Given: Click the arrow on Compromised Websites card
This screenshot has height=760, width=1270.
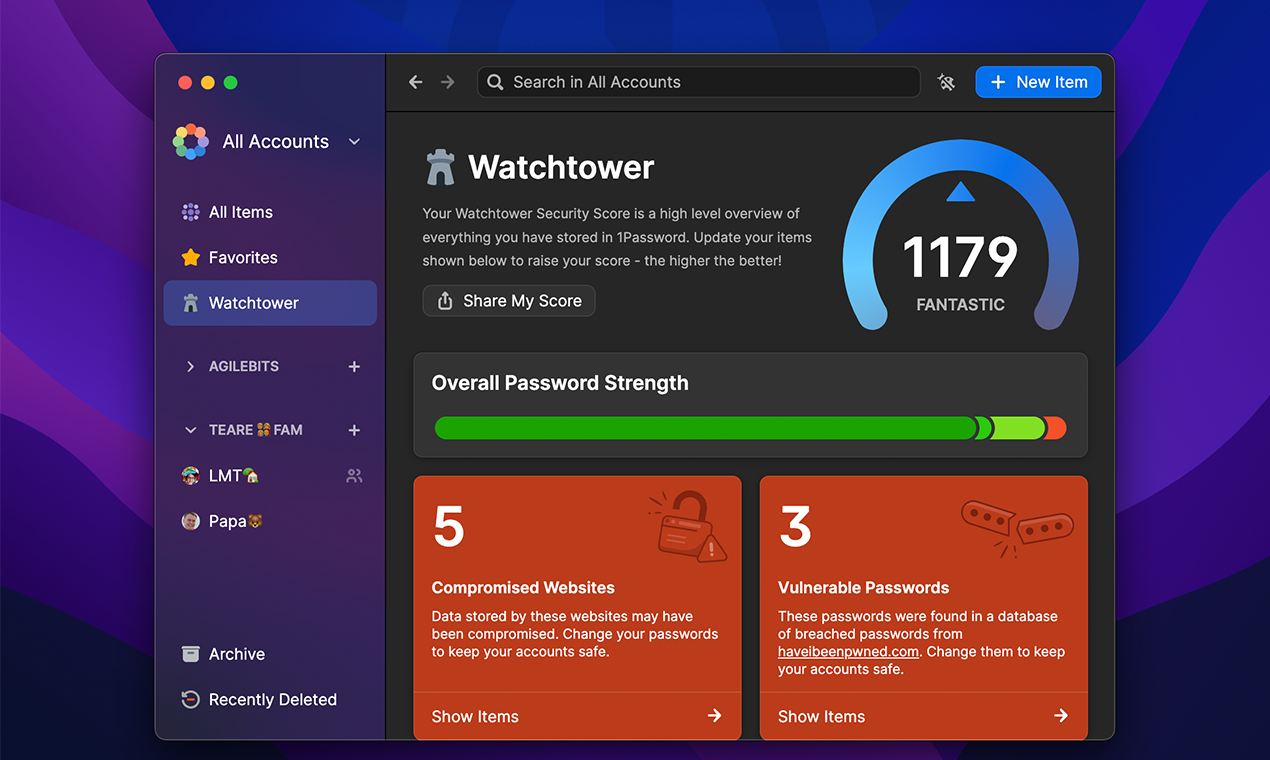Looking at the screenshot, I should 714,716.
